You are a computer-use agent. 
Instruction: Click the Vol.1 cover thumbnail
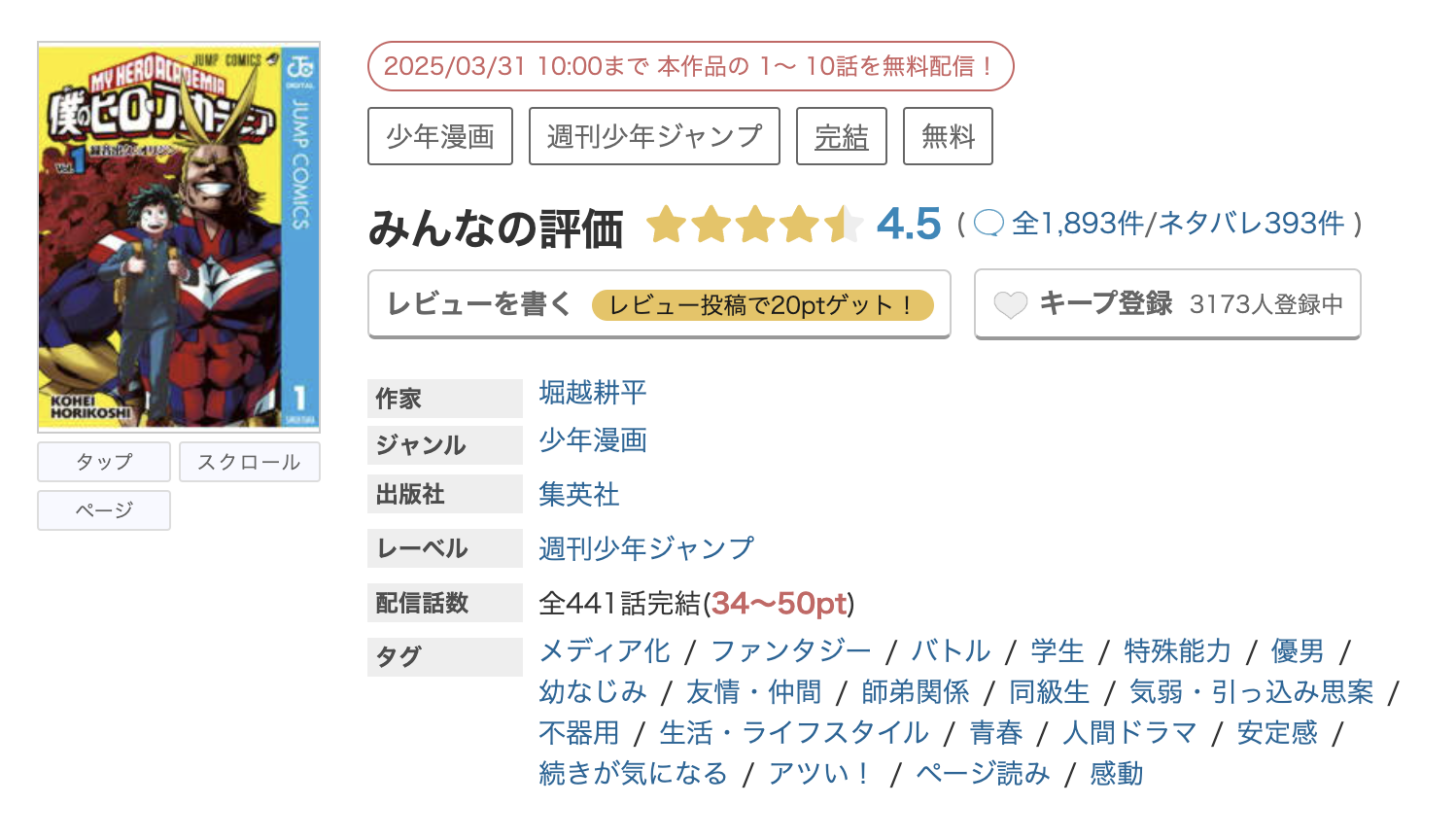pyautogui.click(x=178, y=234)
